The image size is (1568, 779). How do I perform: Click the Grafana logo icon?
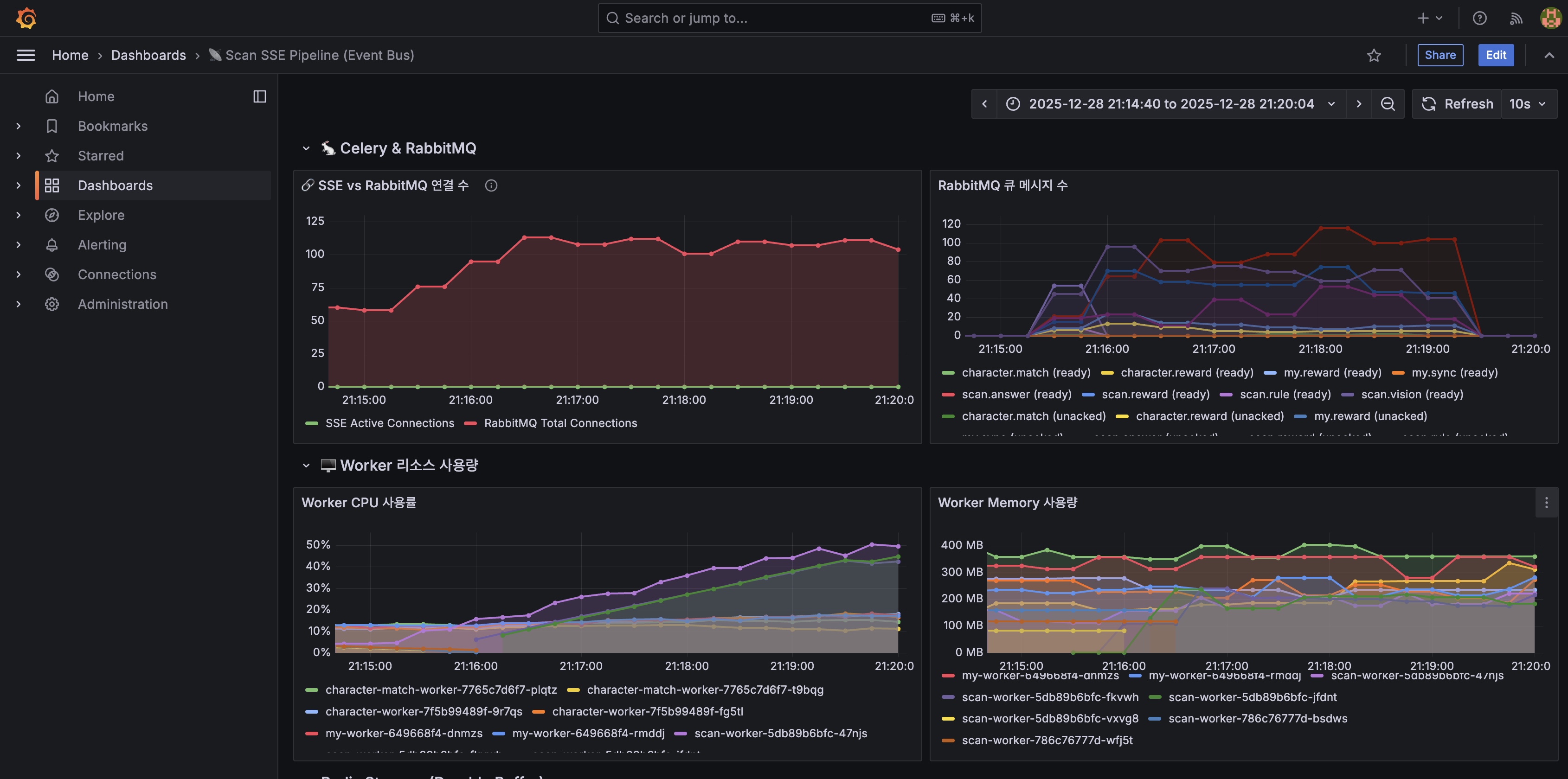26,18
